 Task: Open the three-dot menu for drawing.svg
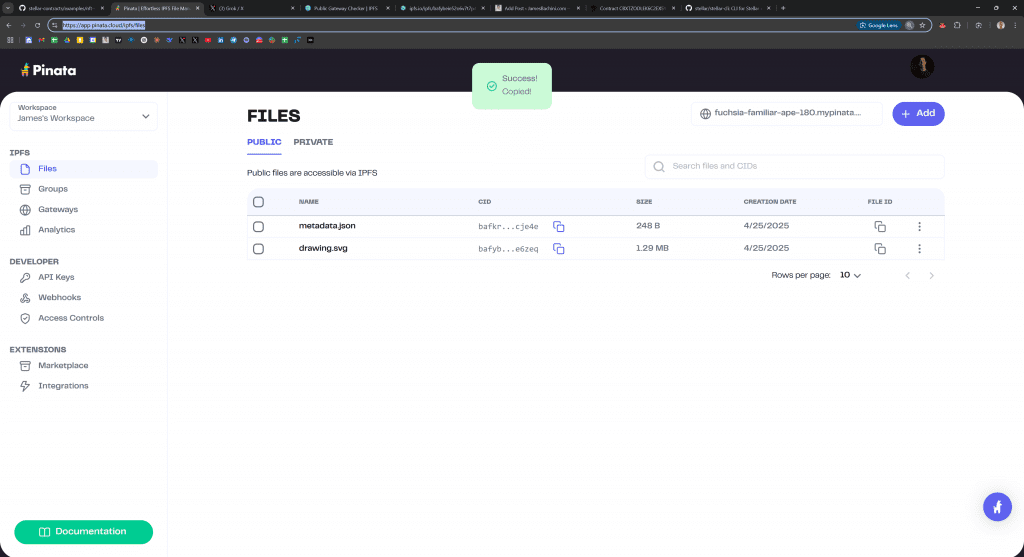click(919, 248)
